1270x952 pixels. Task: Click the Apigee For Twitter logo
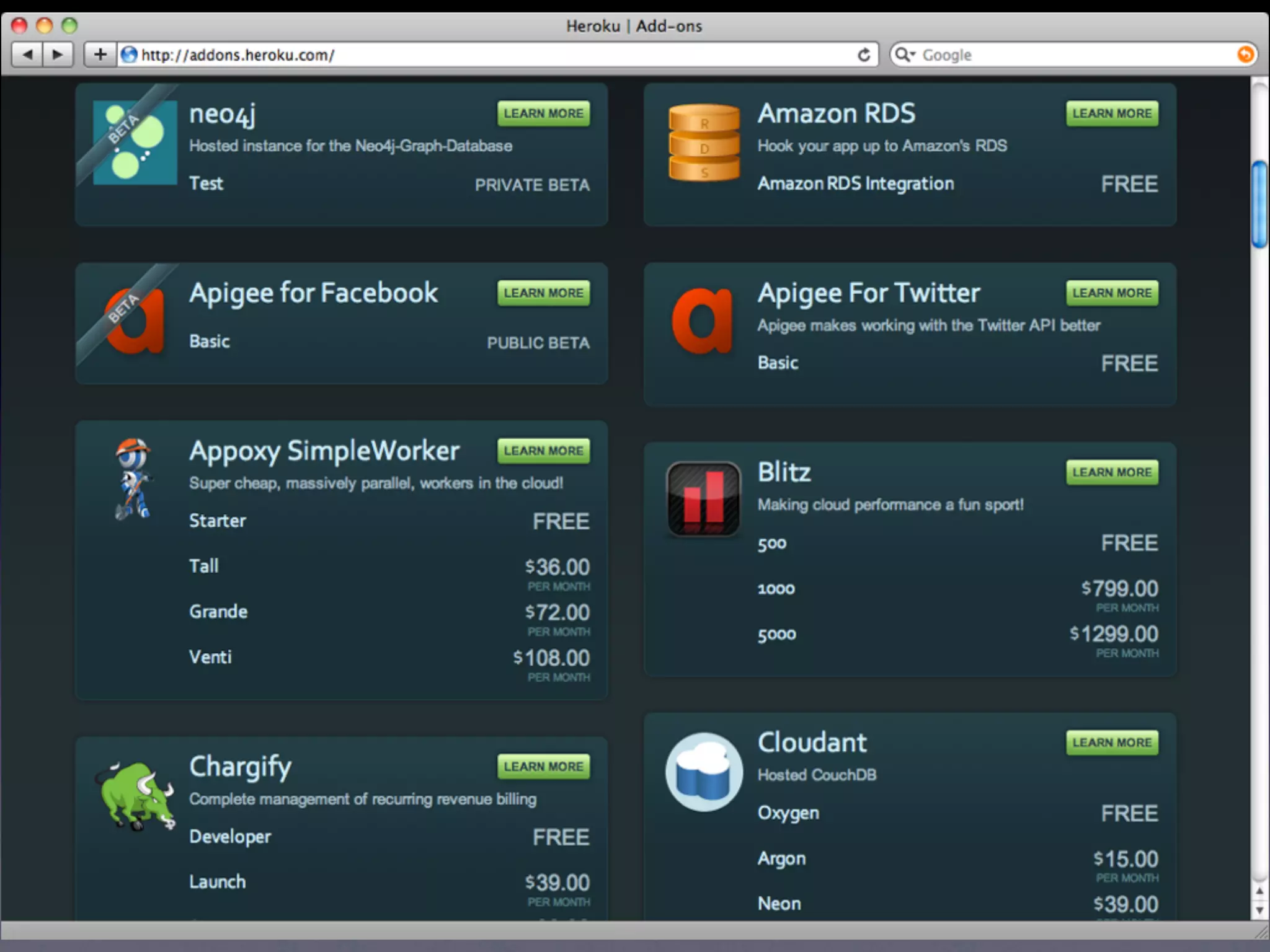tap(703, 321)
